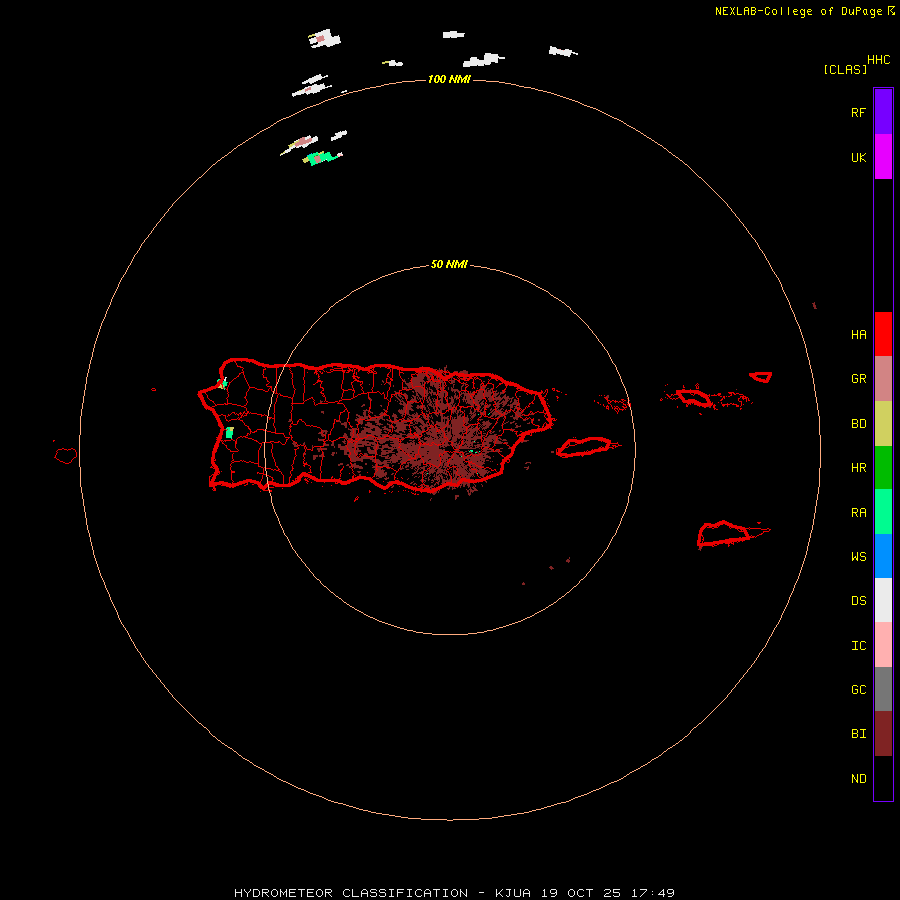Click the "HR" legend label
This screenshot has width=900, height=900.
[x=858, y=468]
